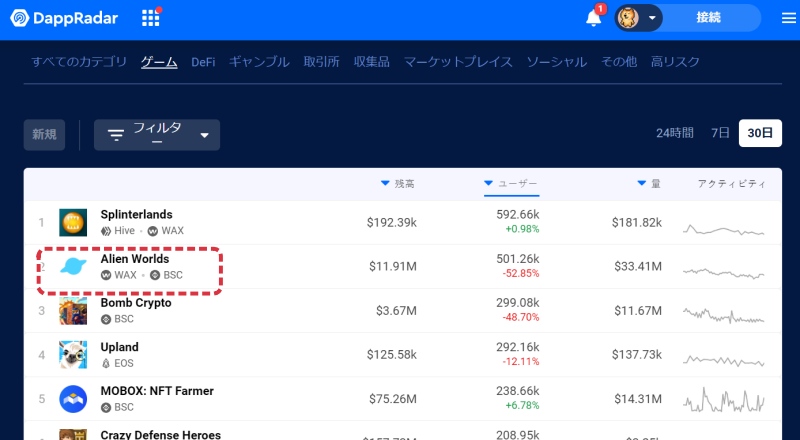Click Alien Worlds balance $11.91M
This screenshot has height=440, width=800.
(393, 266)
